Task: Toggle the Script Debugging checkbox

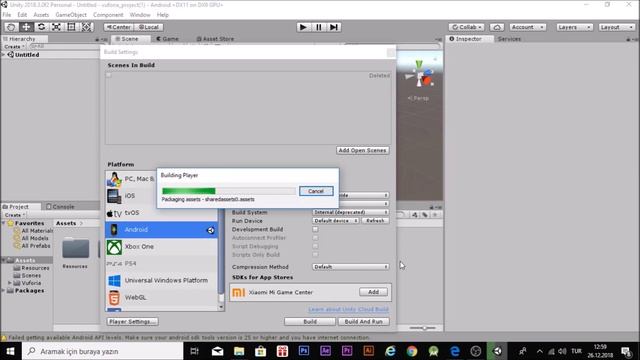Action: click(x=315, y=246)
